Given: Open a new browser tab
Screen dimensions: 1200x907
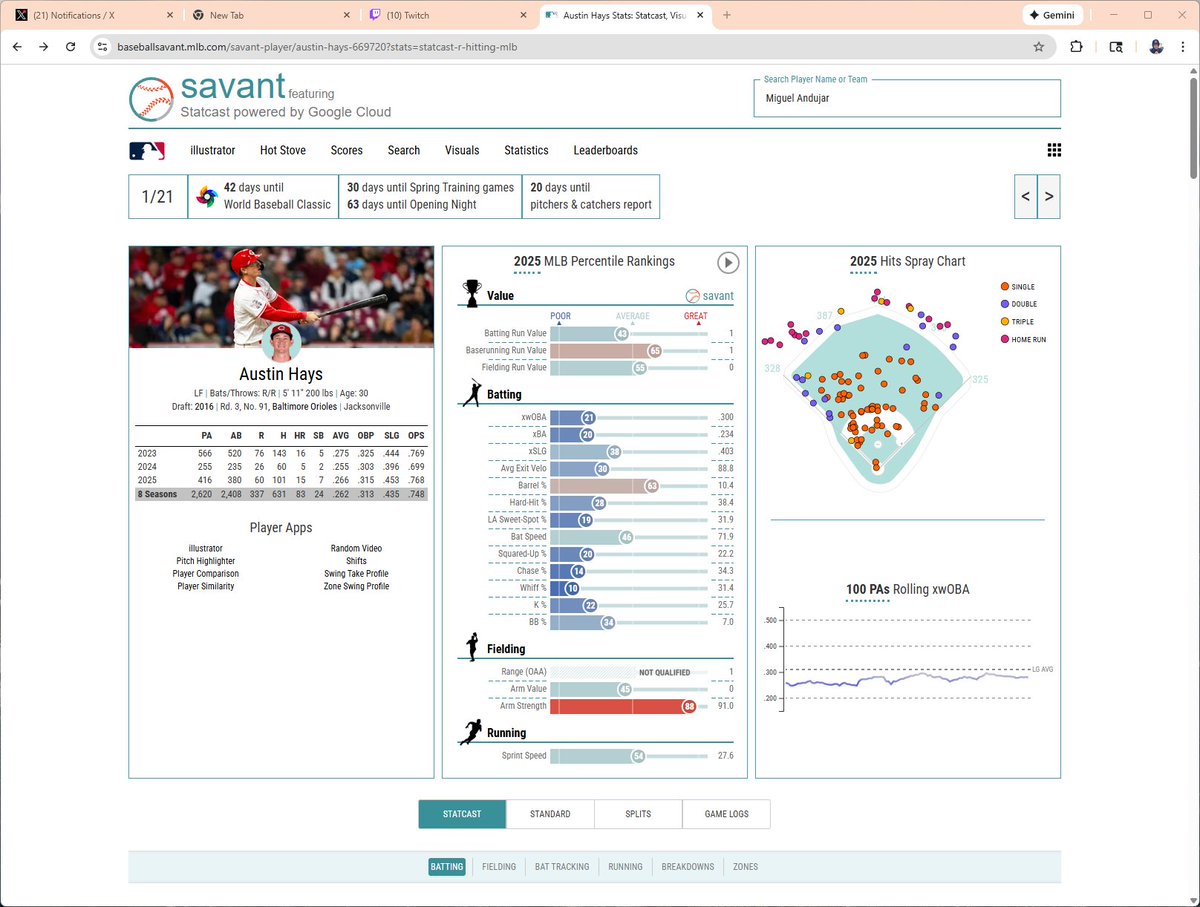Looking at the screenshot, I should [726, 15].
